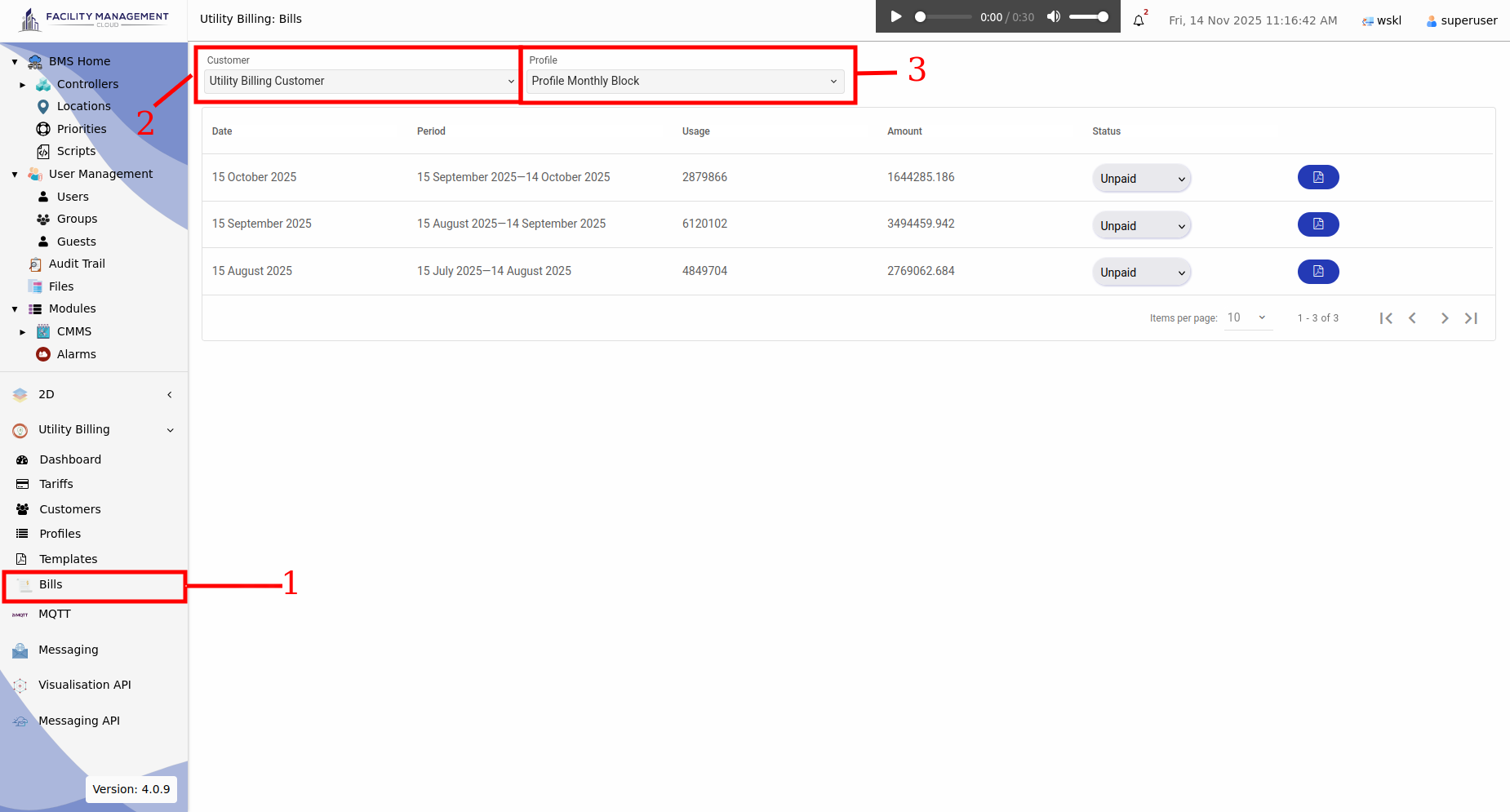Viewport: 1510px width, 812px height.
Task: Open the Profile Monthly Block dropdown
Action: 685,81
